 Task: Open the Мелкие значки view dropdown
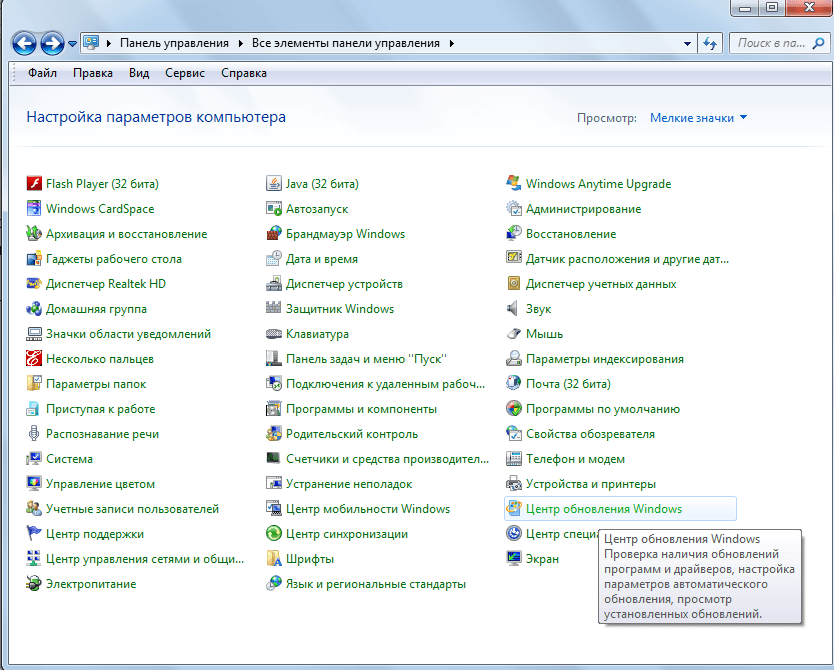698,118
